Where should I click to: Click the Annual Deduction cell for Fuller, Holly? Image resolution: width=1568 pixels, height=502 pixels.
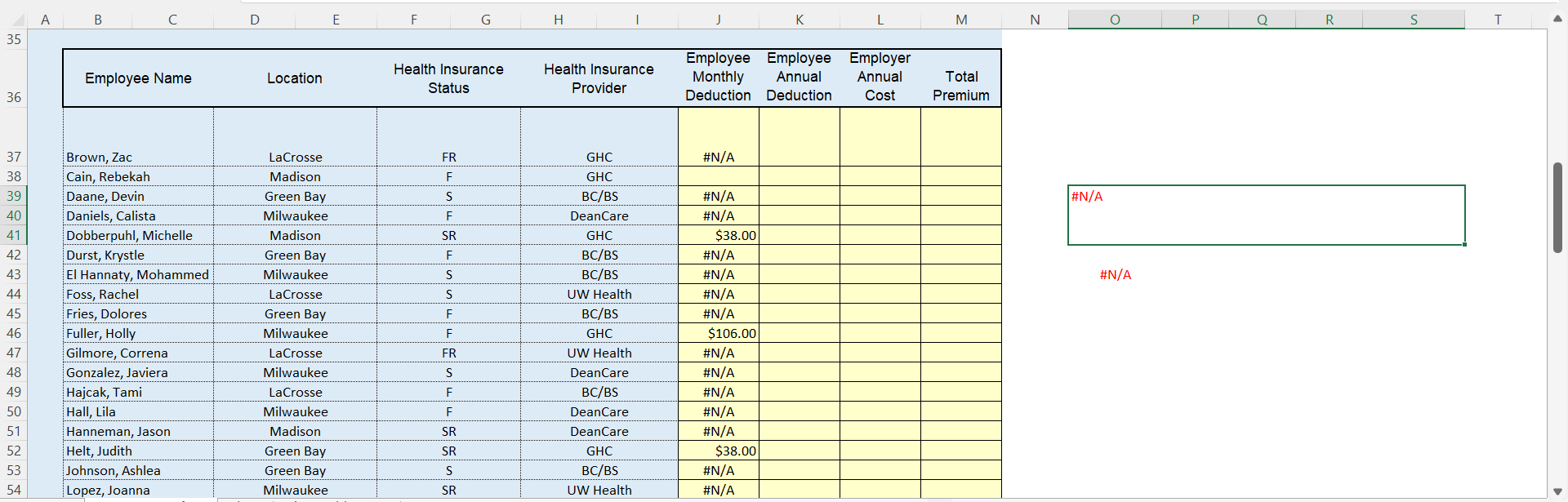click(x=799, y=333)
